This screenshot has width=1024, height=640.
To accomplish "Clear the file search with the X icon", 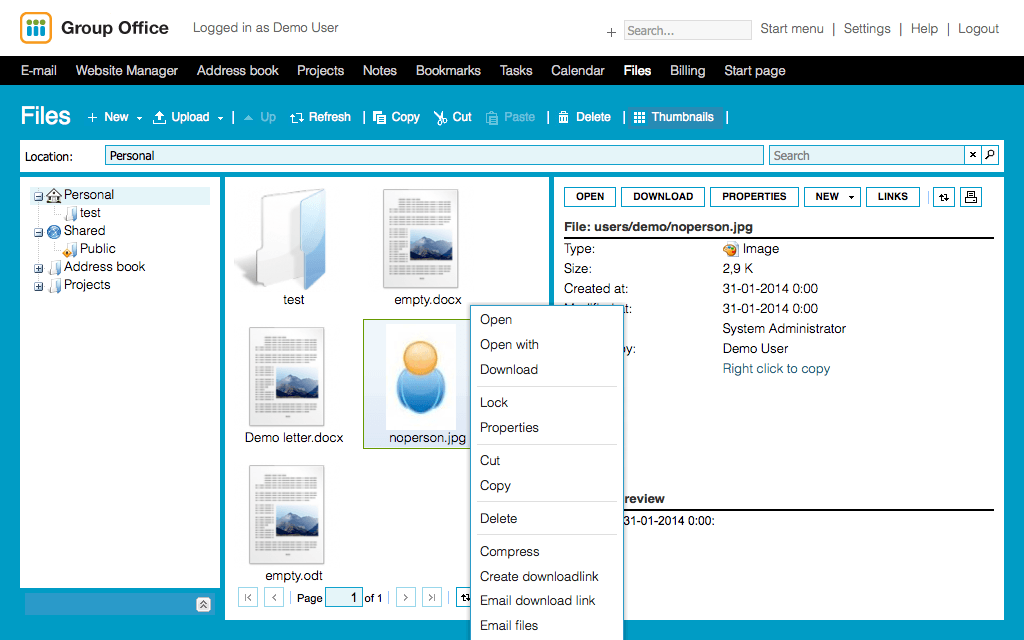I will pyautogui.click(x=972, y=155).
